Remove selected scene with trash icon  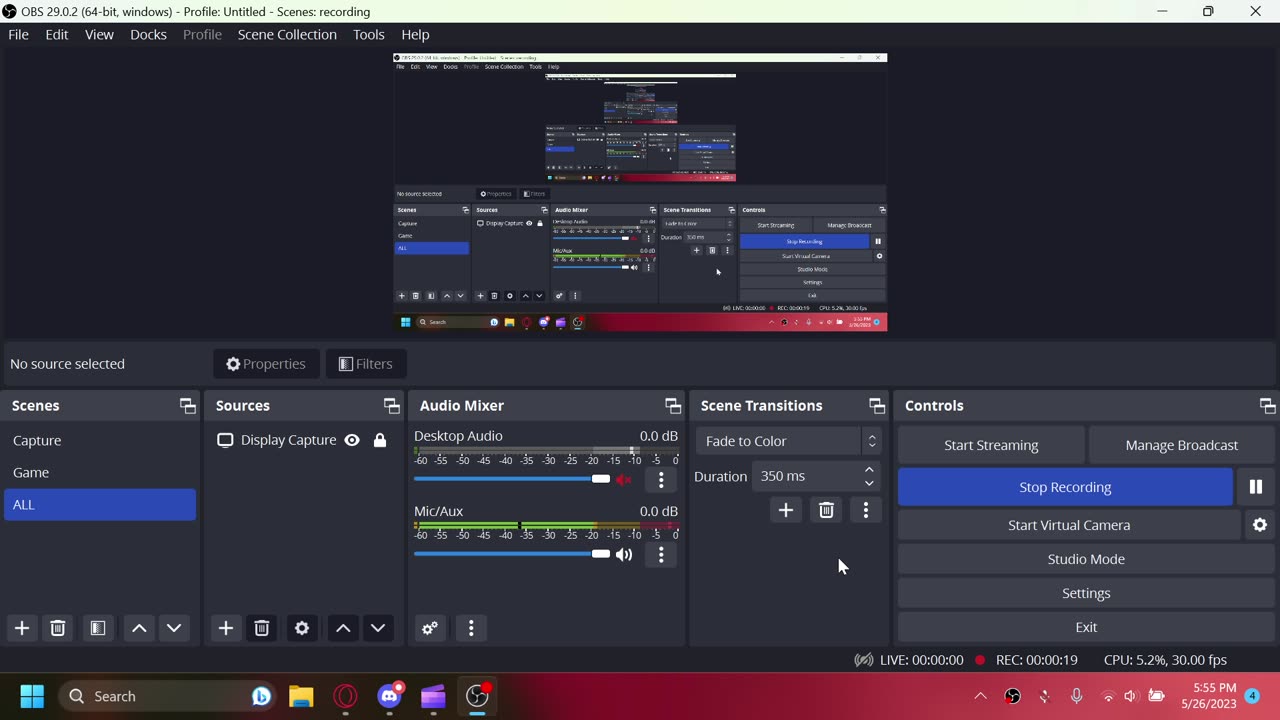[x=58, y=628]
